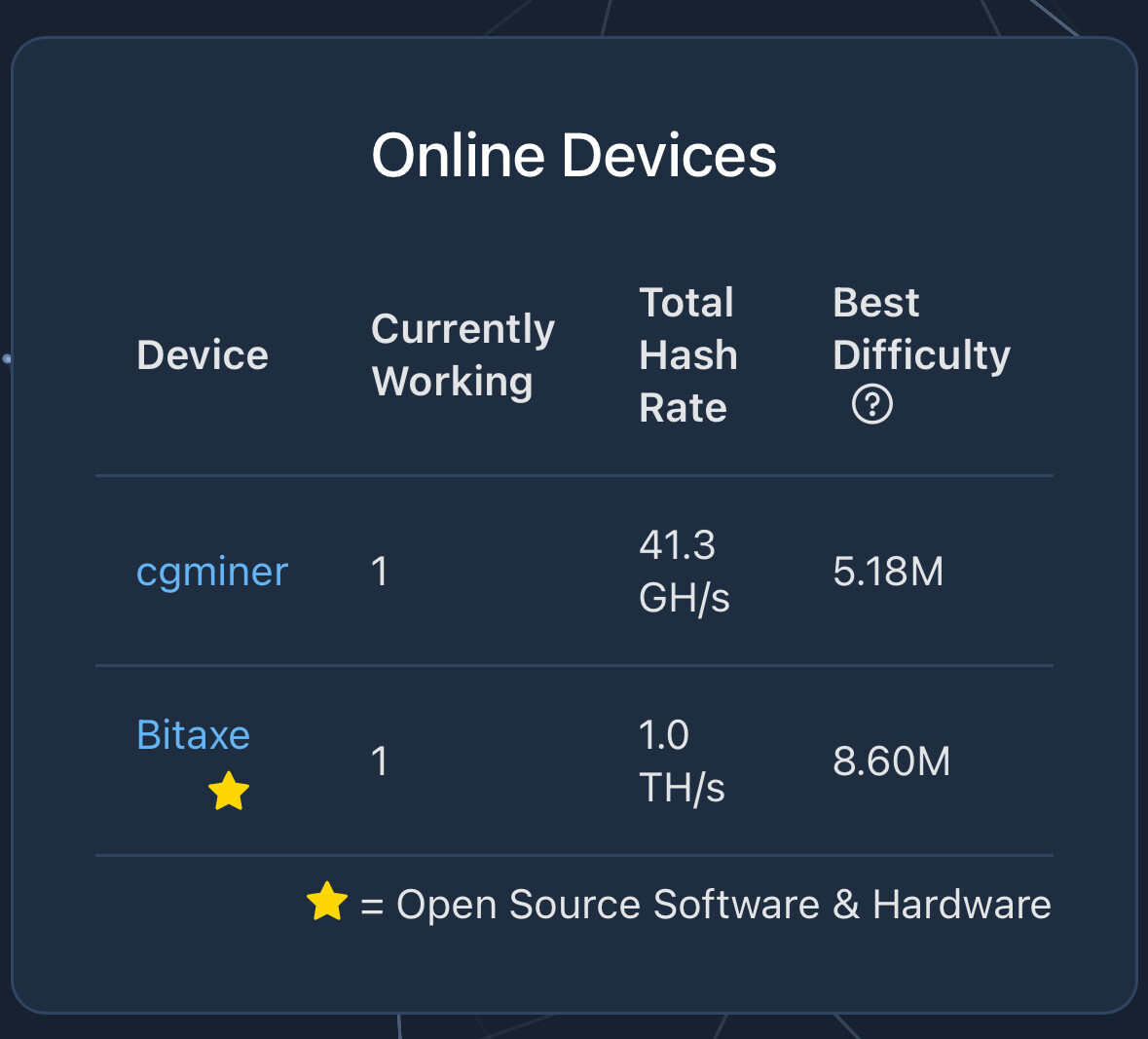Click the star icon in the legend
The height and width of the screenshot is (1039, 1148).
(327, 902)
